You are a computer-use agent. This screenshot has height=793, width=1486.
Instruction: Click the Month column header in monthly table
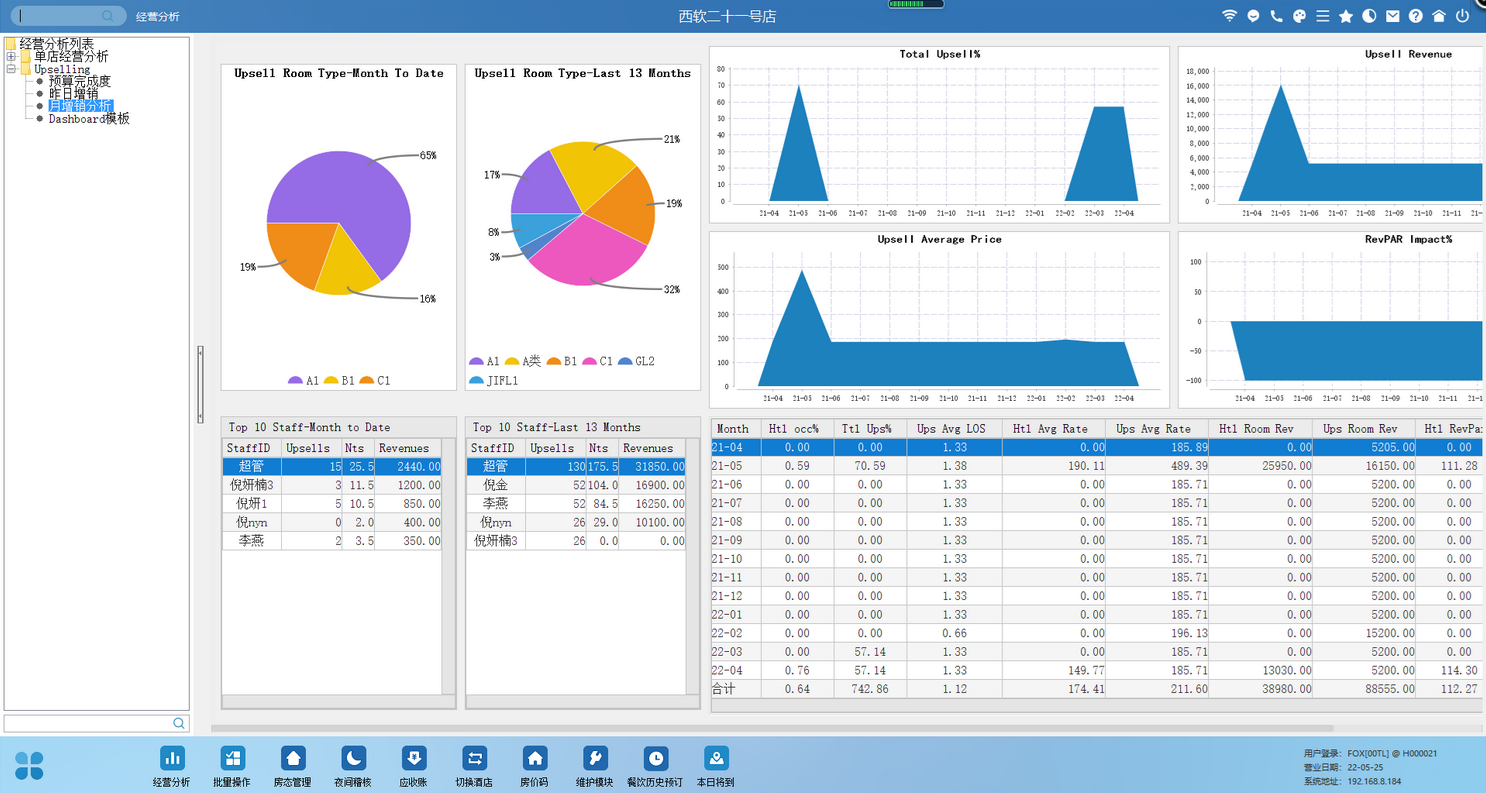click(x=736, y=429)
